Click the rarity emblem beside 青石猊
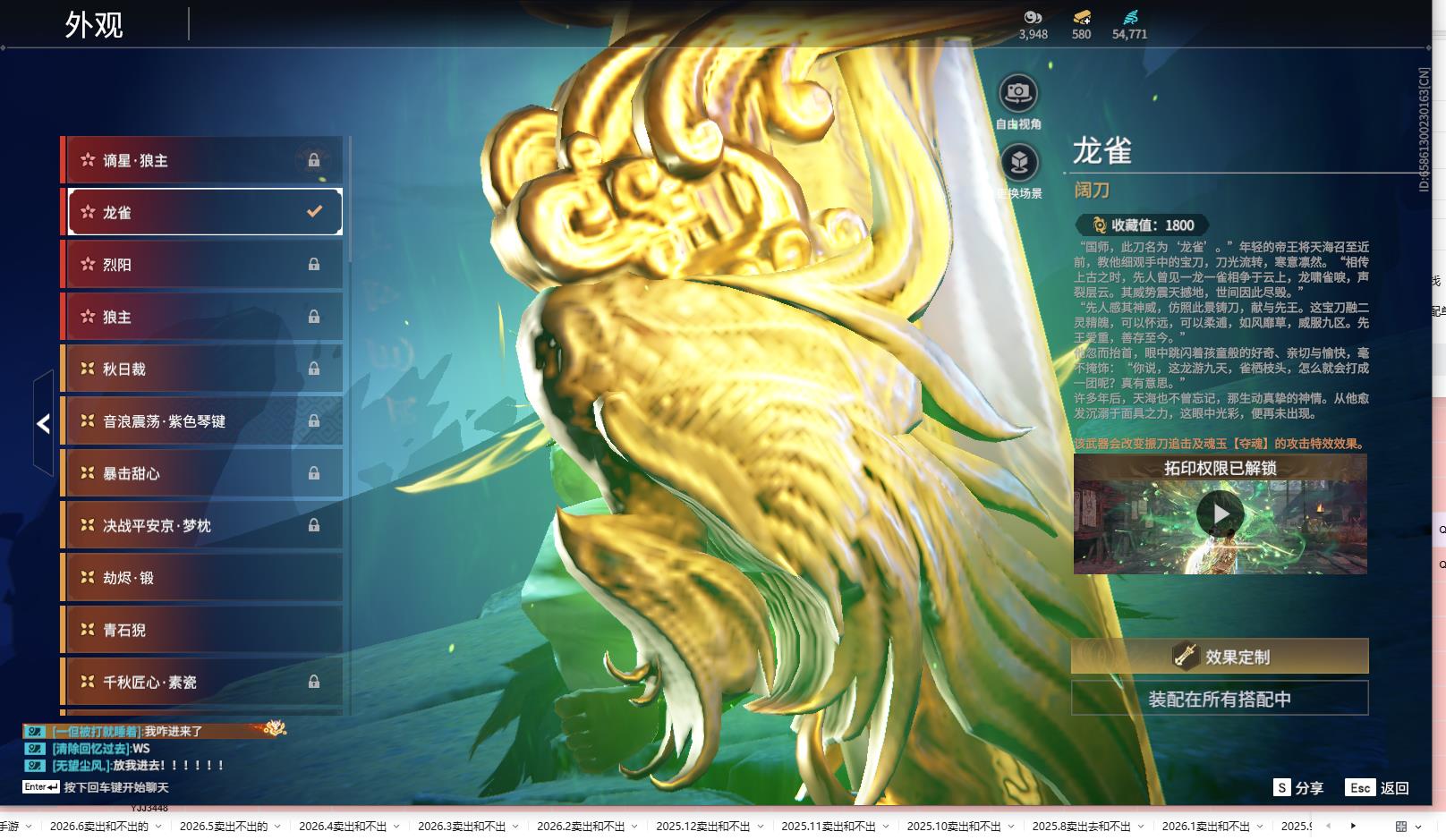The width and height of the screenshot is (1446, 840). [x=88, y=629]
